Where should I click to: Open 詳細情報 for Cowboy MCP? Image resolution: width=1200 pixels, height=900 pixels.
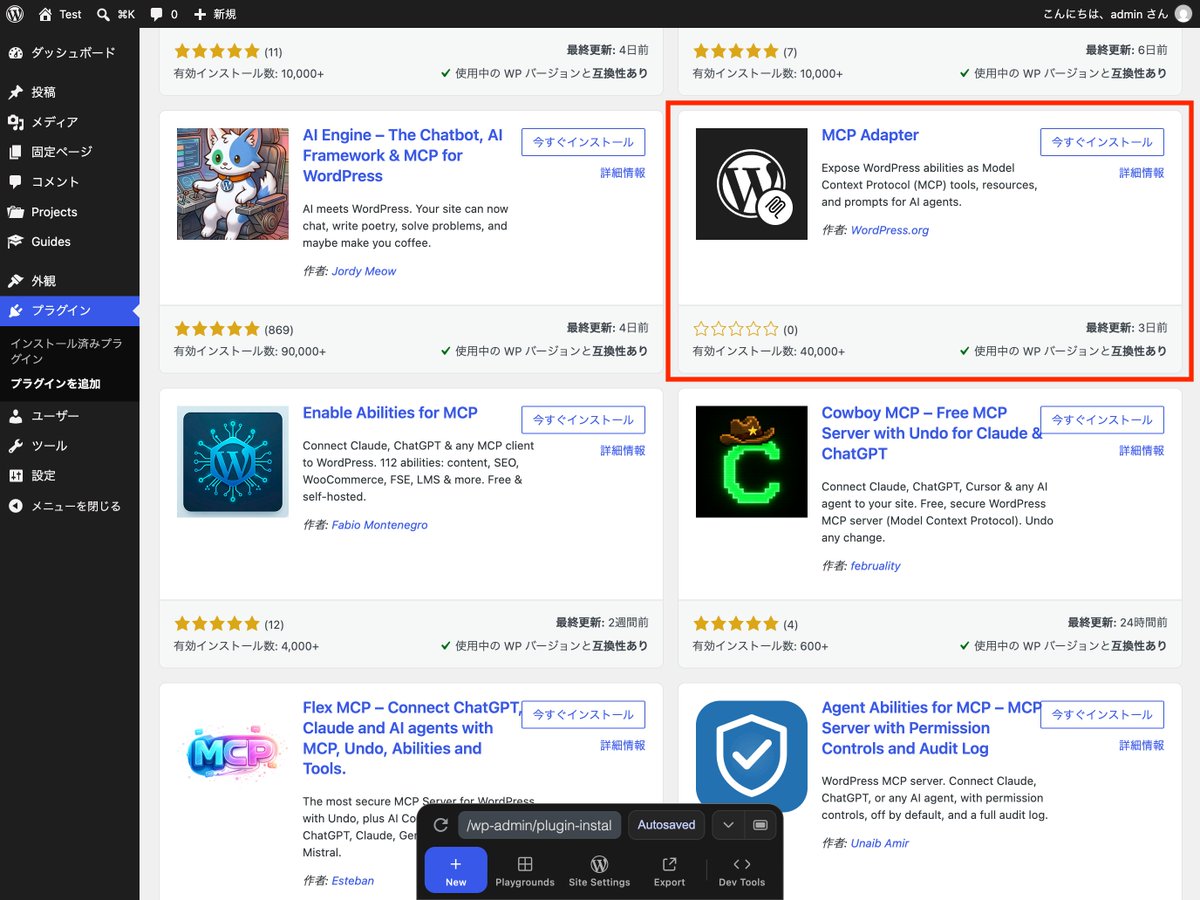coord(1142,451)
